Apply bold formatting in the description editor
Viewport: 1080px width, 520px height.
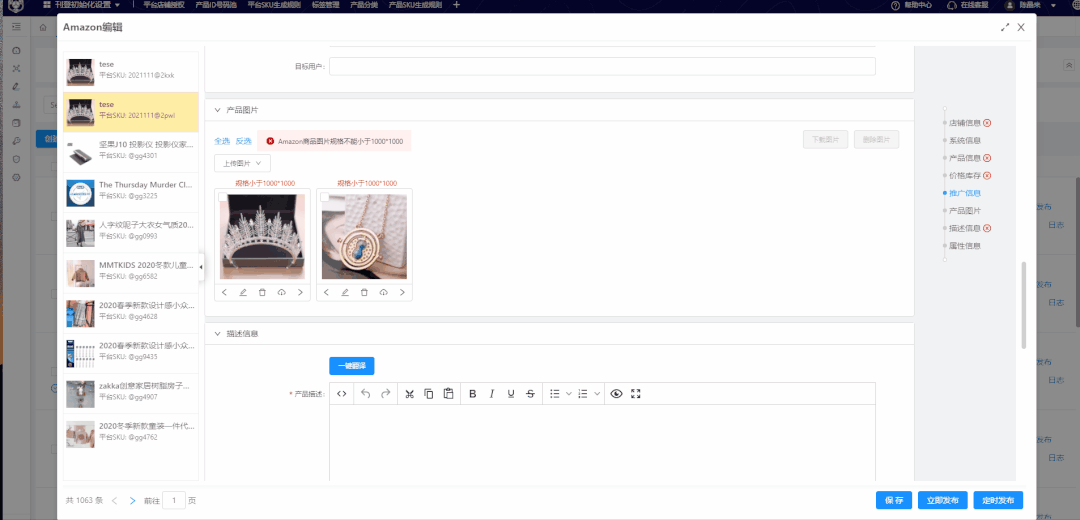473,394
